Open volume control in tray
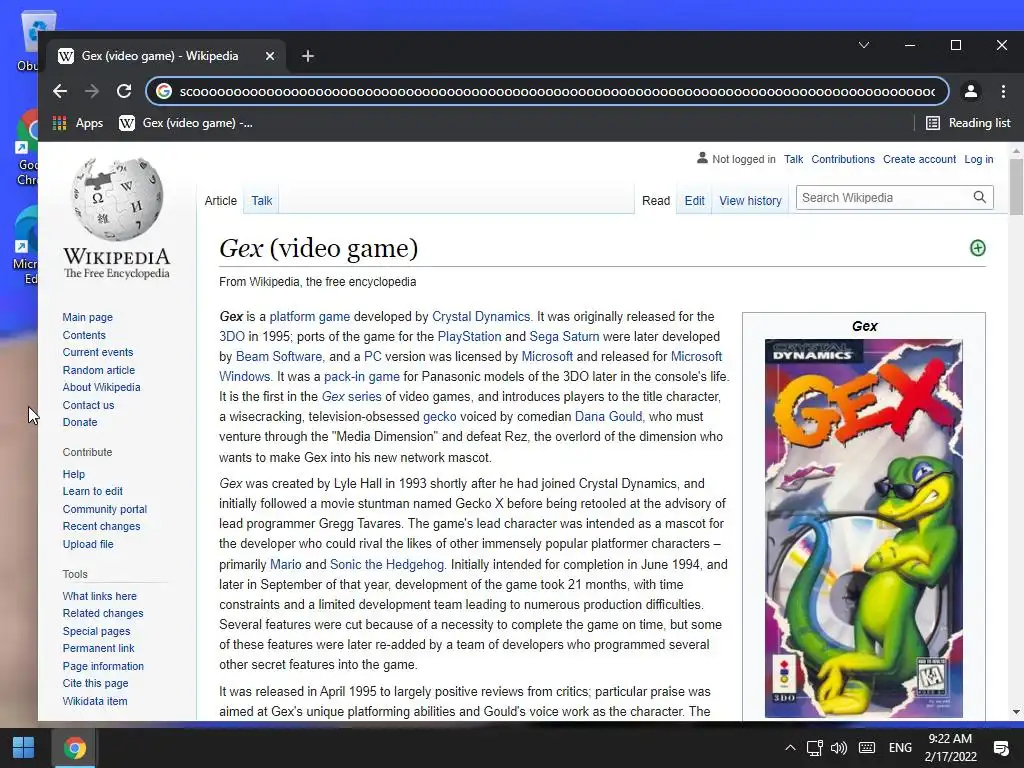 click(839, 748)
